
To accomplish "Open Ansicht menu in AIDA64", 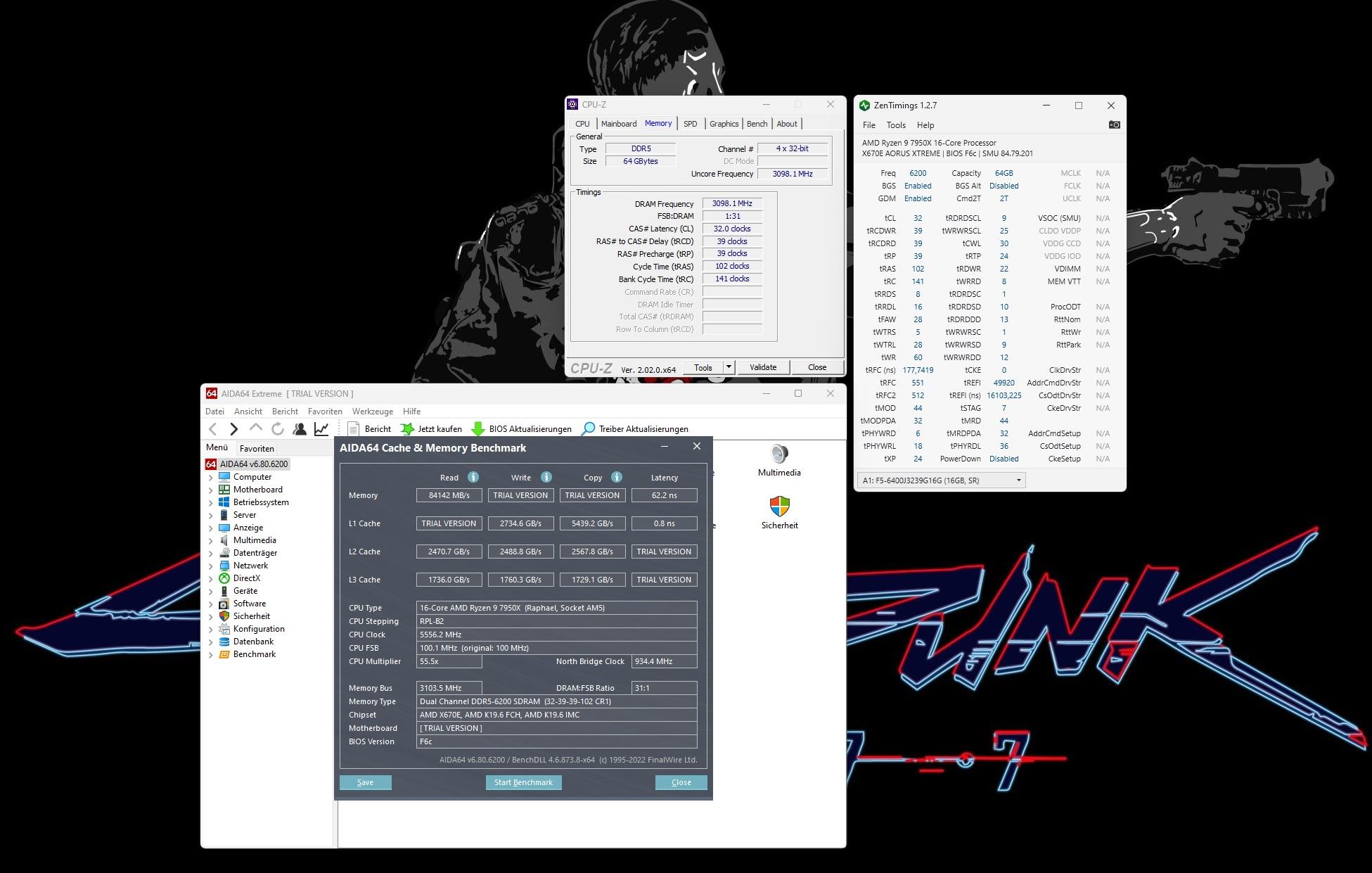I will [x=248, y=412].
